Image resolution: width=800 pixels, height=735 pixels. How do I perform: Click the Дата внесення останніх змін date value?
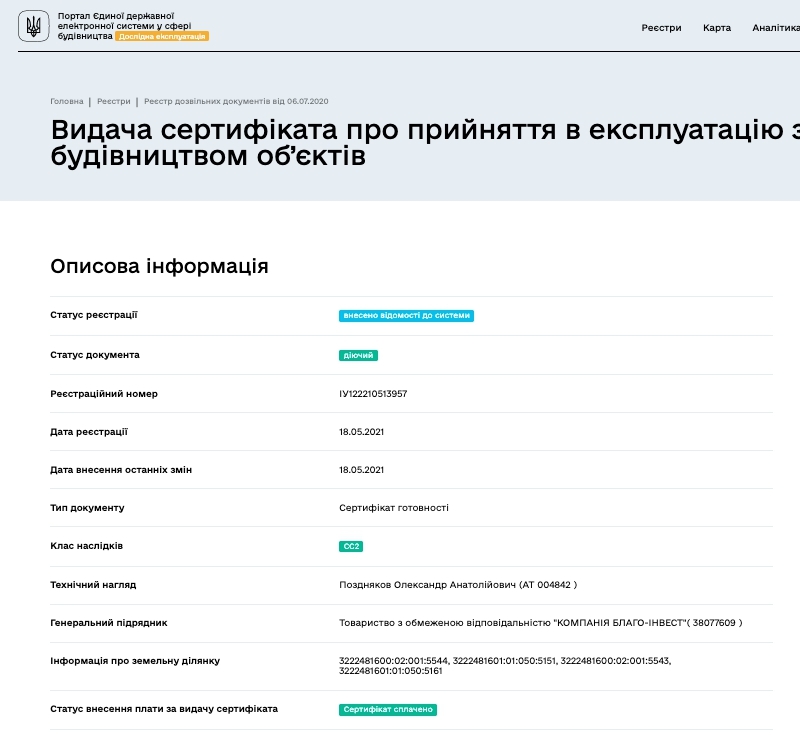pos(361,470)
